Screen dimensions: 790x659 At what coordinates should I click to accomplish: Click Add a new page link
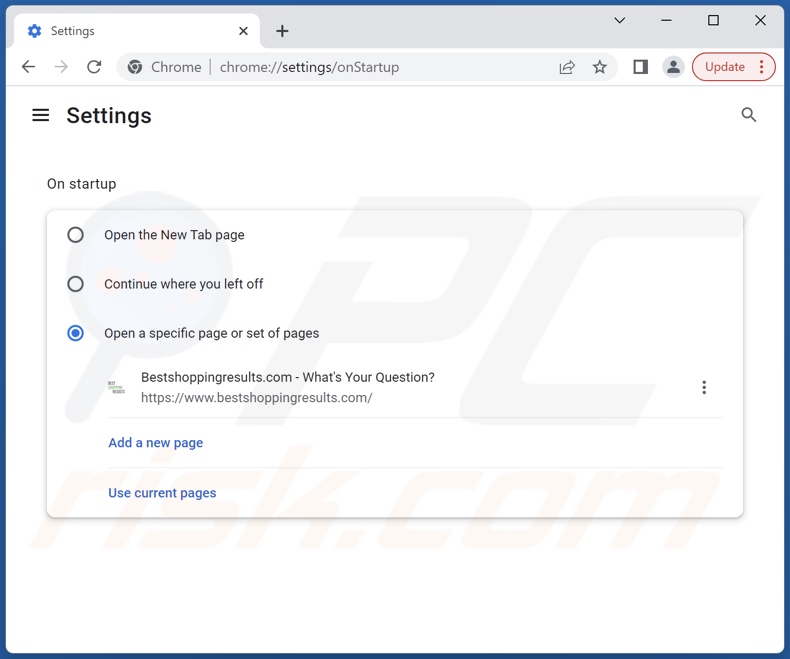tap(156, 443)
